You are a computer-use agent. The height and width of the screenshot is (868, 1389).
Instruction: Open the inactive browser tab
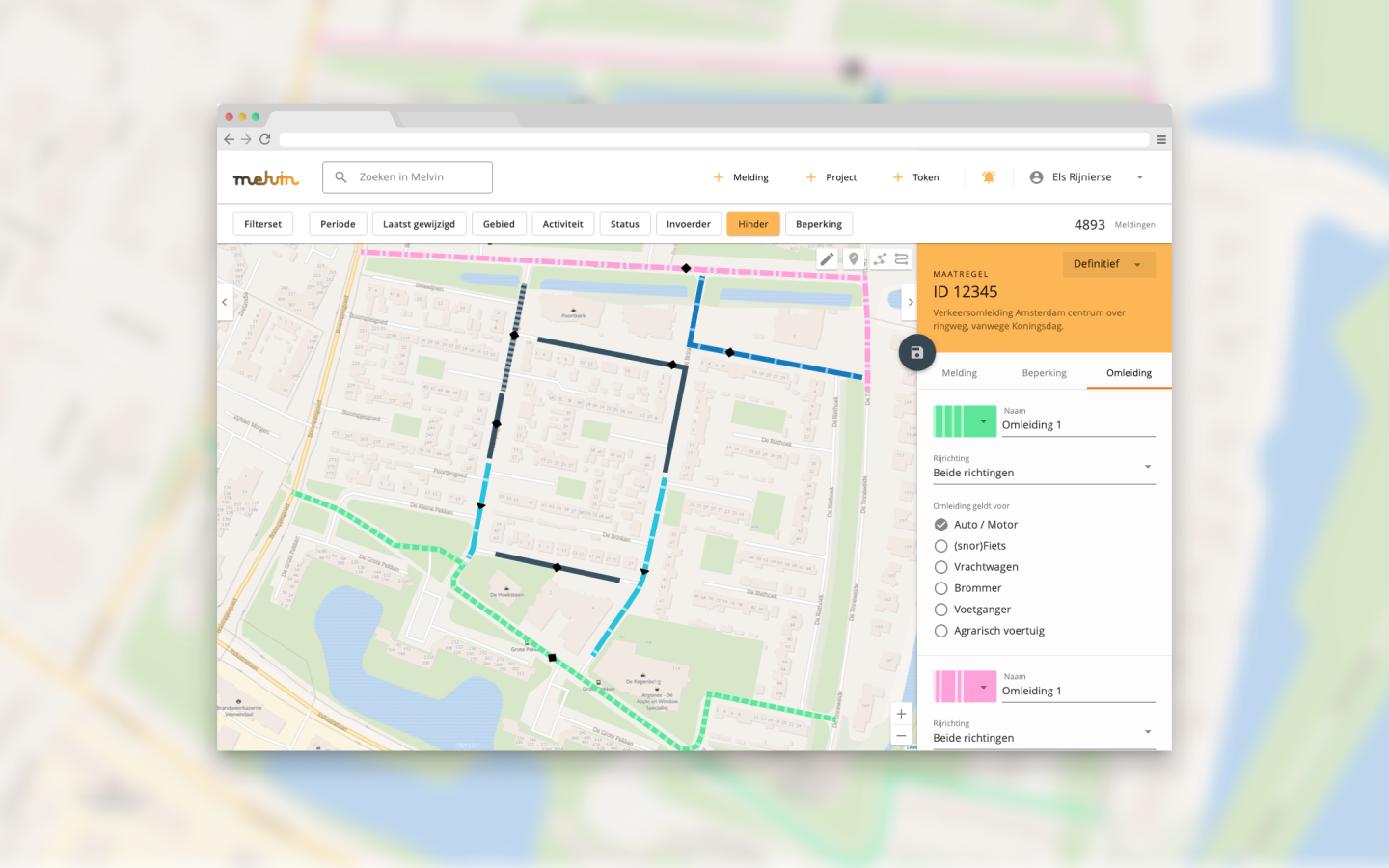(x=458, y=120)
